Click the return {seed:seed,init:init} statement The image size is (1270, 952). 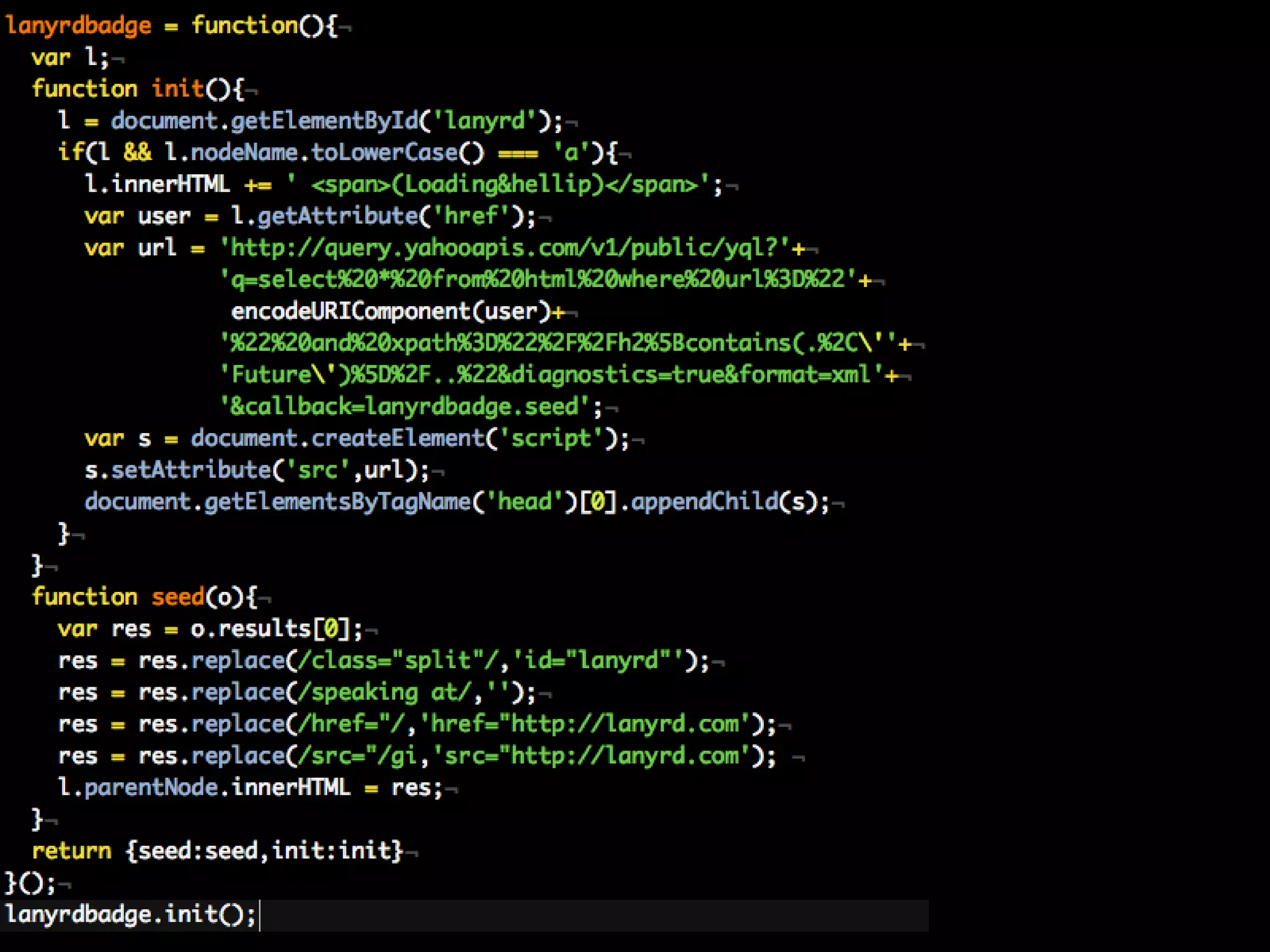pos(217,851)
